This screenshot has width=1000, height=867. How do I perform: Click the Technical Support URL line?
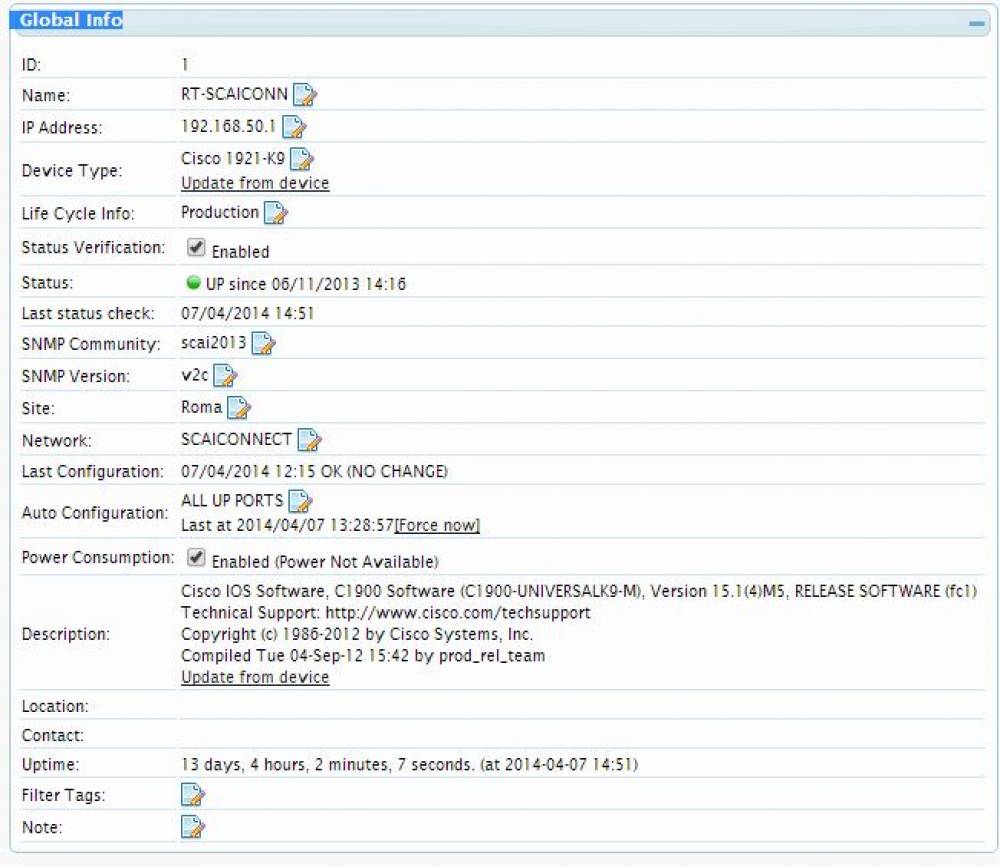[x=386, y=612]
